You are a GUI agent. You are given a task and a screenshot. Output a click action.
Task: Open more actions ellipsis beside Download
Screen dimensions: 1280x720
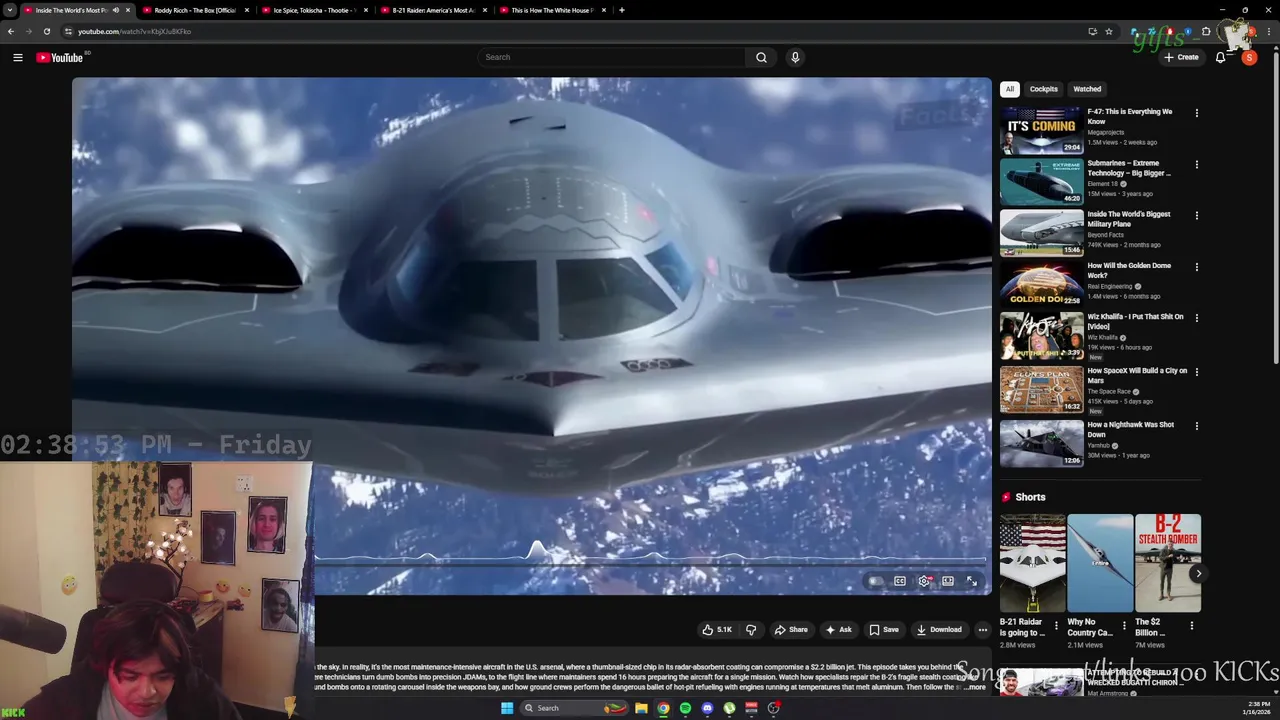[x=983, y=630]
